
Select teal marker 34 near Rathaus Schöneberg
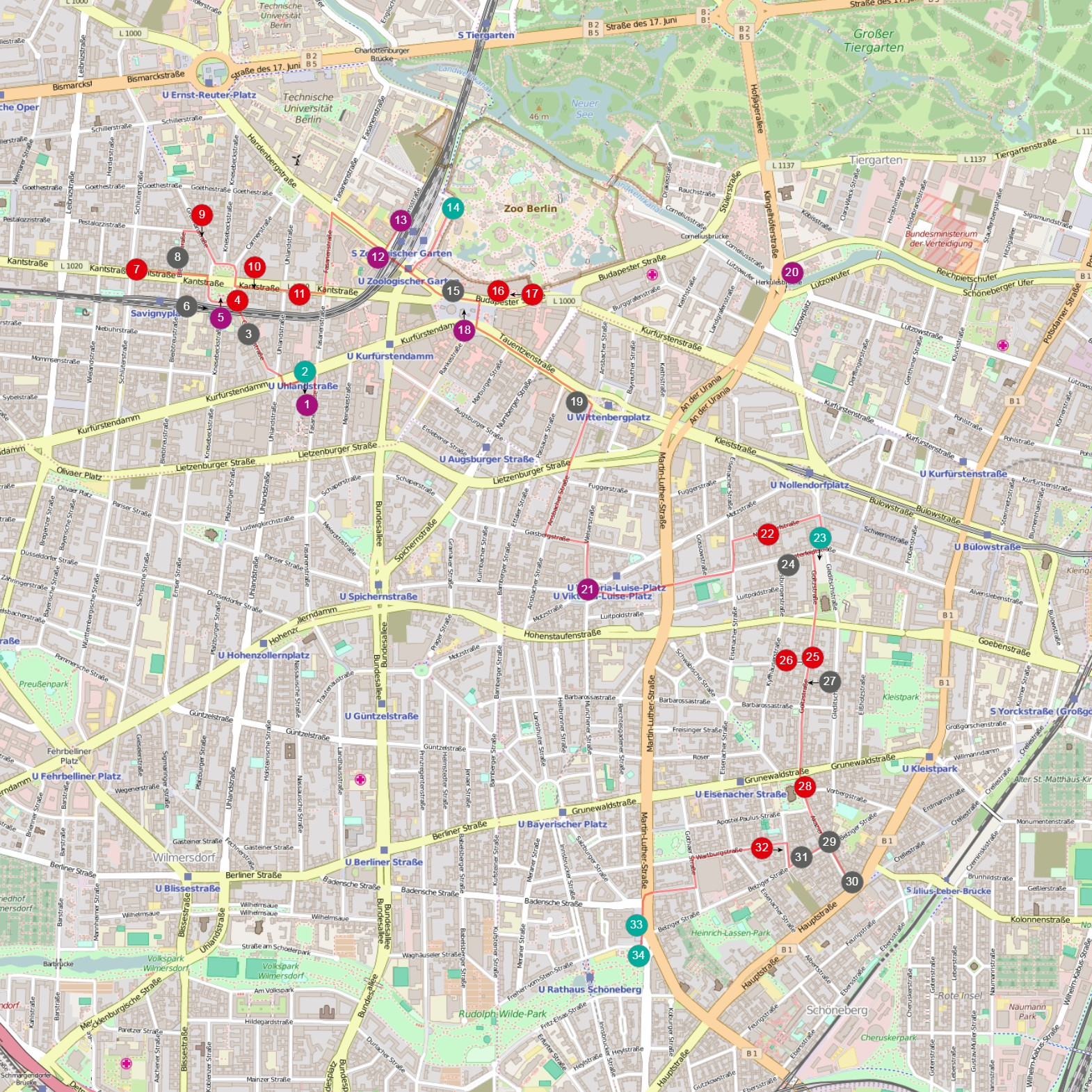[x=639, y=956]
